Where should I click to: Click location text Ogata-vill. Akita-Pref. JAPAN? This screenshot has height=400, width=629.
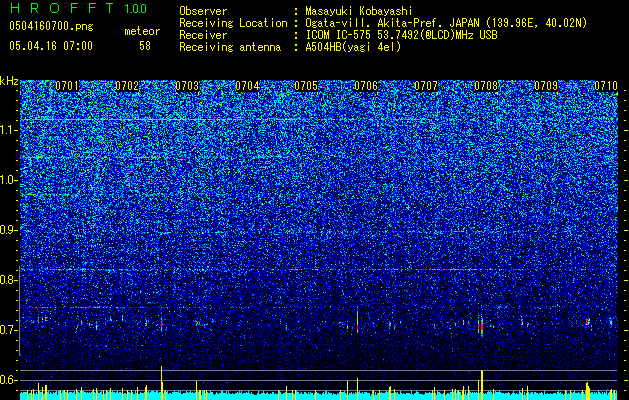392,23
